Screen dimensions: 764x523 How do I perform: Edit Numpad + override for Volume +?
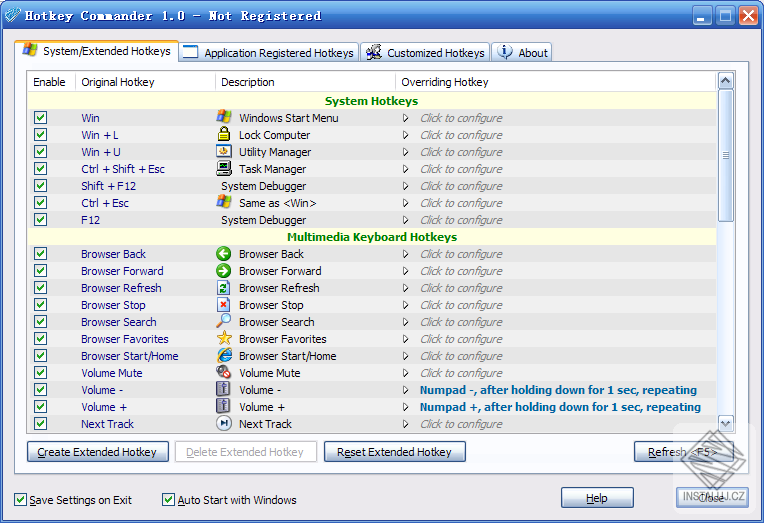(x=560, y=407)
